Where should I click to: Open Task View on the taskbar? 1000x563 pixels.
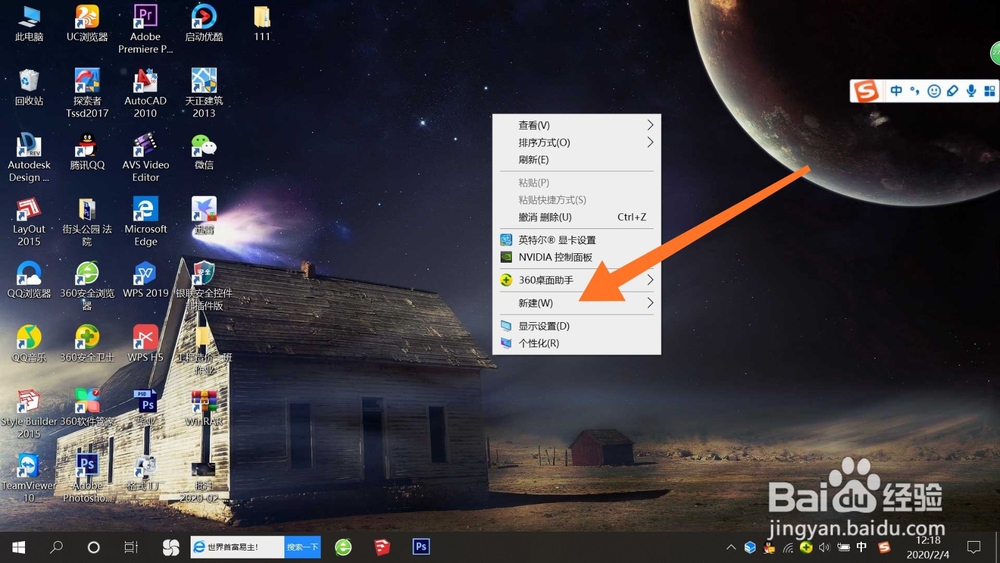131,547
